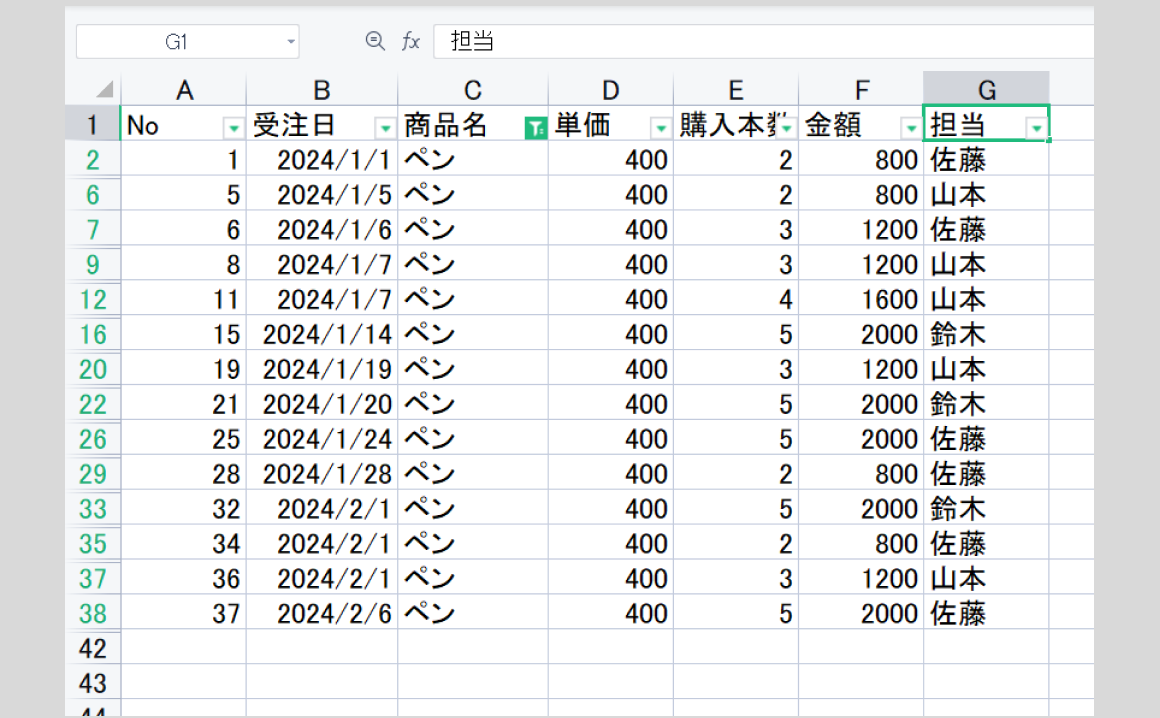The height and width of the screenshot is (718, 1160).
Task: Click No cell with value 15
Action: [x=183, y=333]
